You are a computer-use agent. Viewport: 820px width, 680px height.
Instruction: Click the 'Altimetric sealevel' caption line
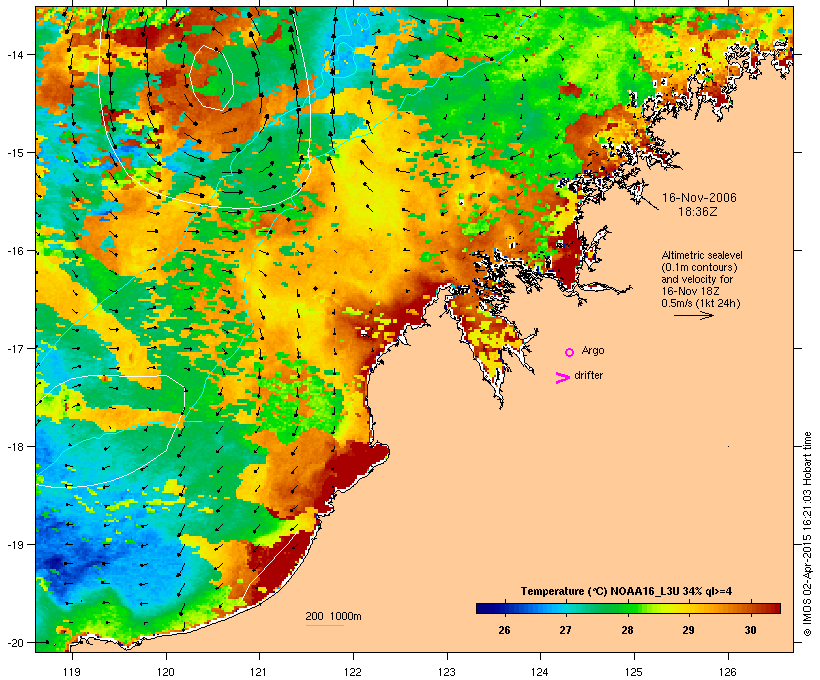[x=702, y=255]
